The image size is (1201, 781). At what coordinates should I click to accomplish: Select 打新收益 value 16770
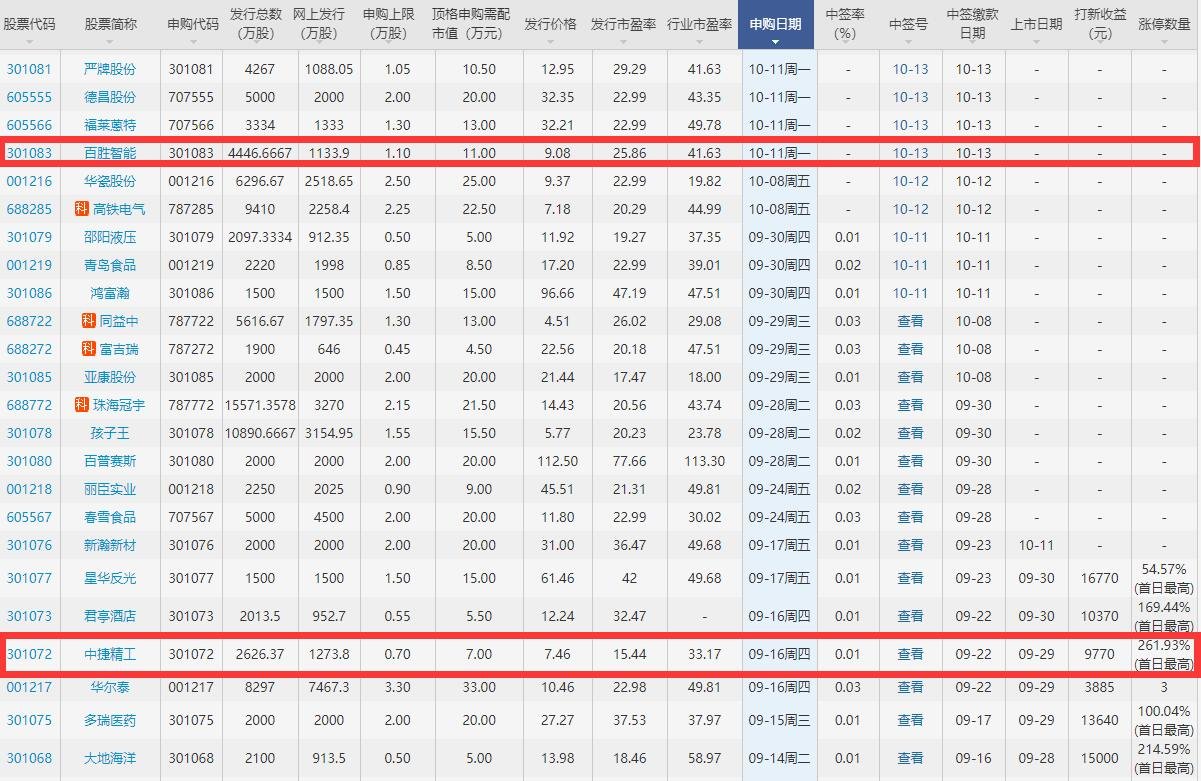[1100, 578]
